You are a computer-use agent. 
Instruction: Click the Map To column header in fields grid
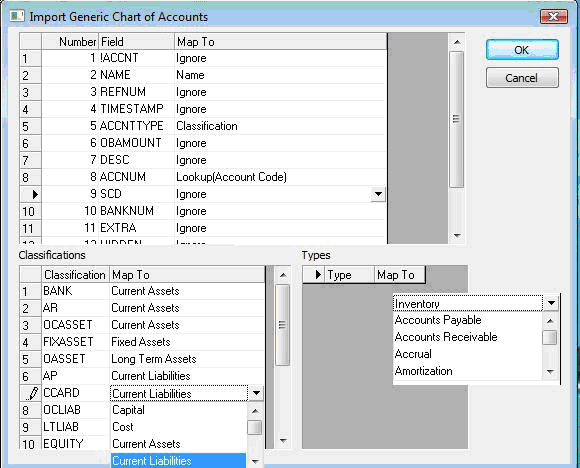click(x=280, y=41)
